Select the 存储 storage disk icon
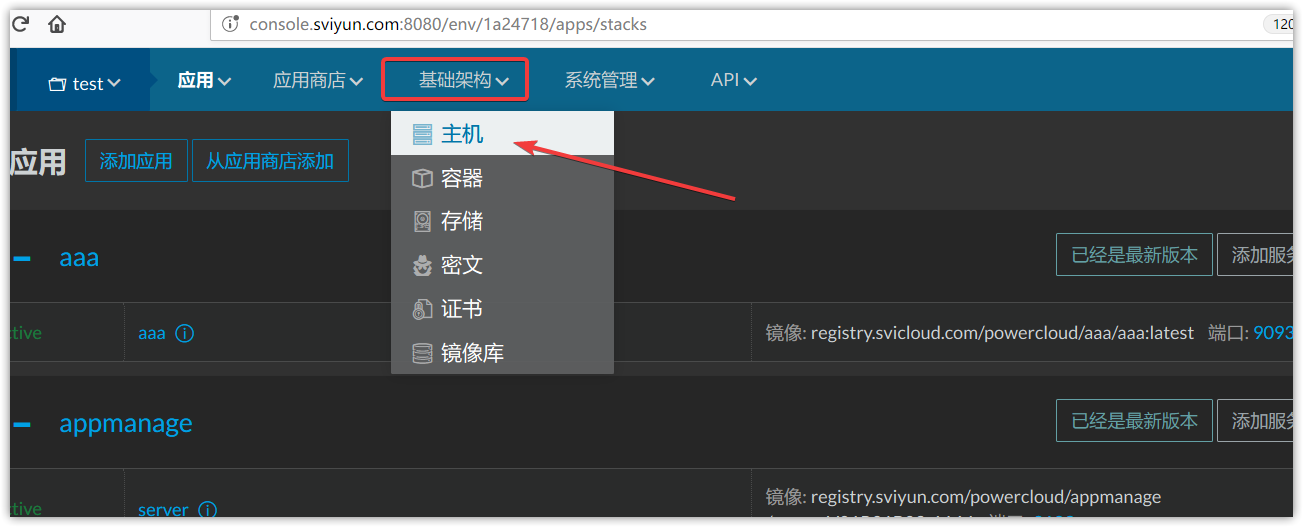Image resolution: width=1303 pixels, height=527 pixels. (422, 221)
